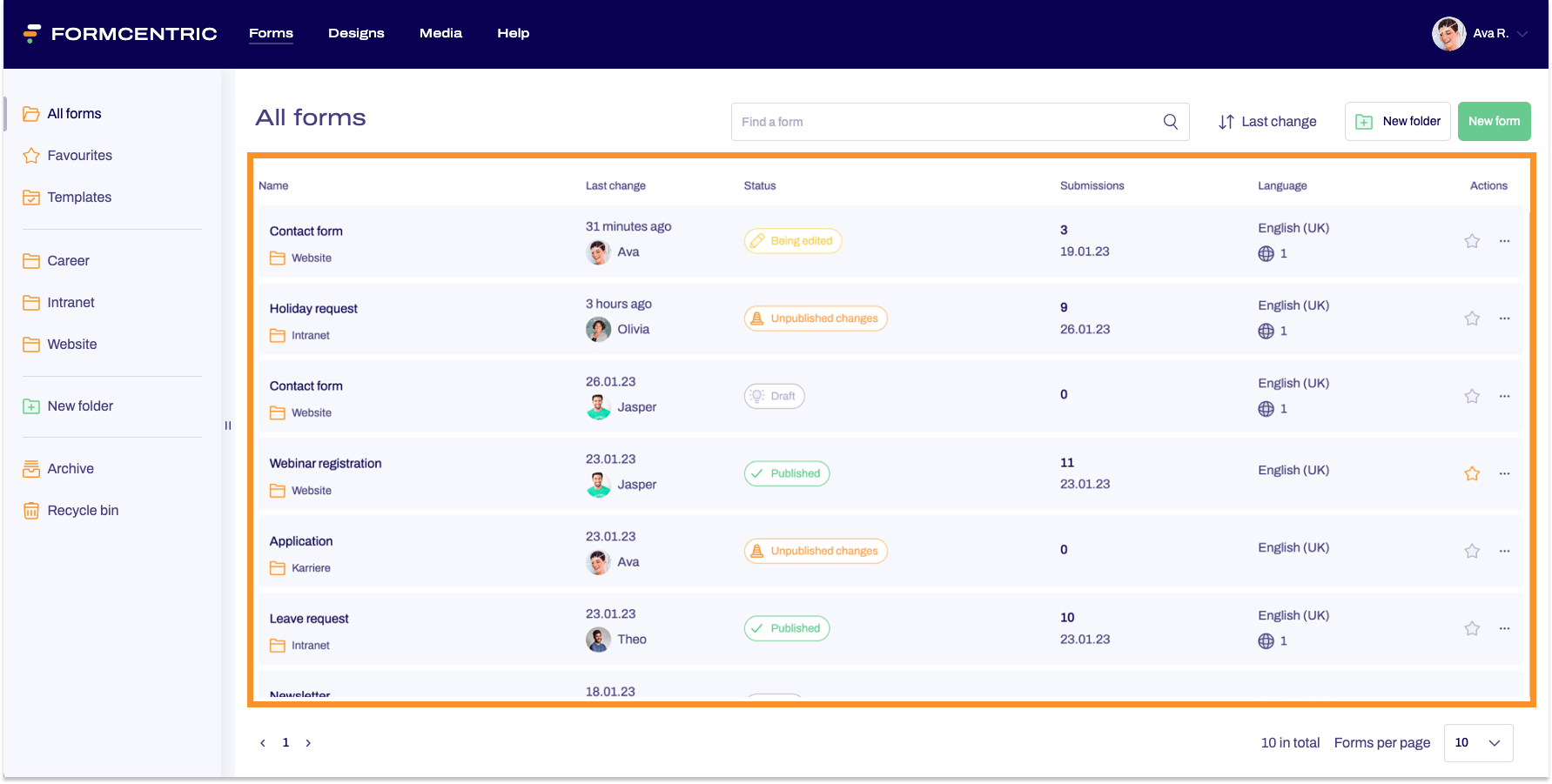Click the globe icon on the Holiday request row

[x=1267, y=331]
